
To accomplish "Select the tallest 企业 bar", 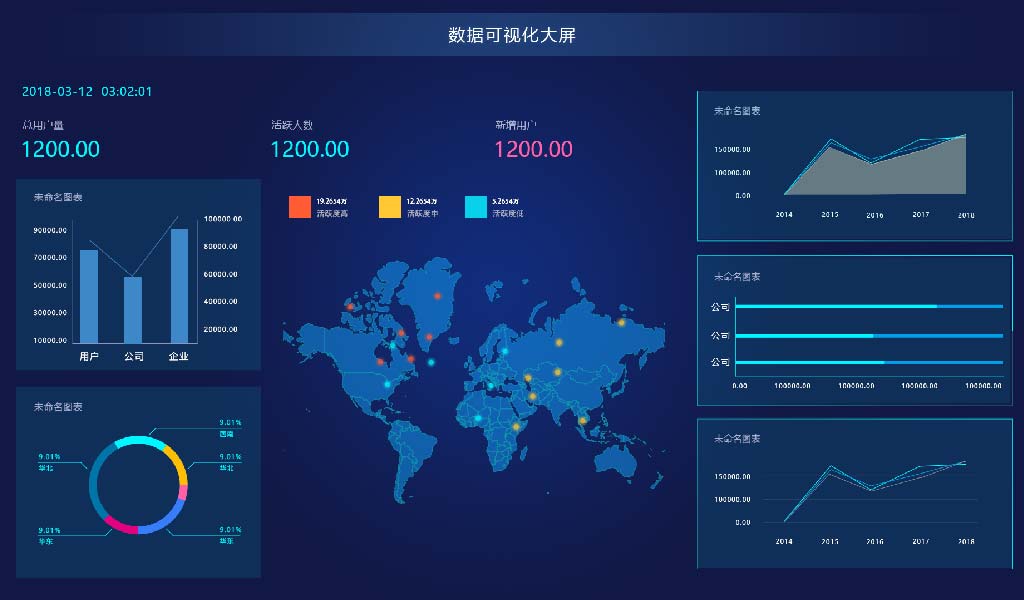I will 179,286.
